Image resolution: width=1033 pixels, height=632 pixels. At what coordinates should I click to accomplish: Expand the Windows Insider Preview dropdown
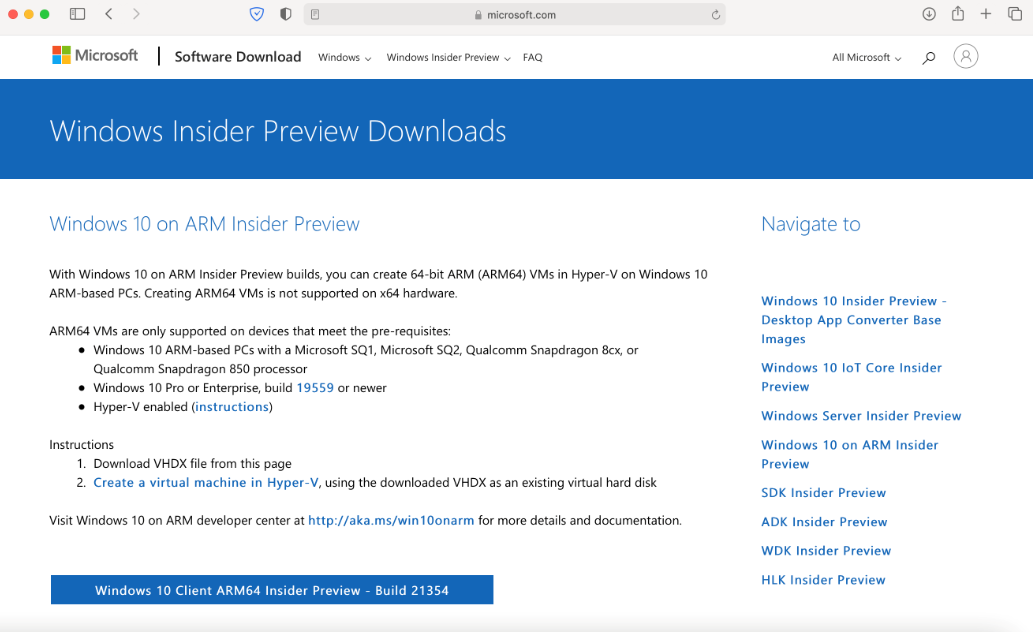pos(449,57)
